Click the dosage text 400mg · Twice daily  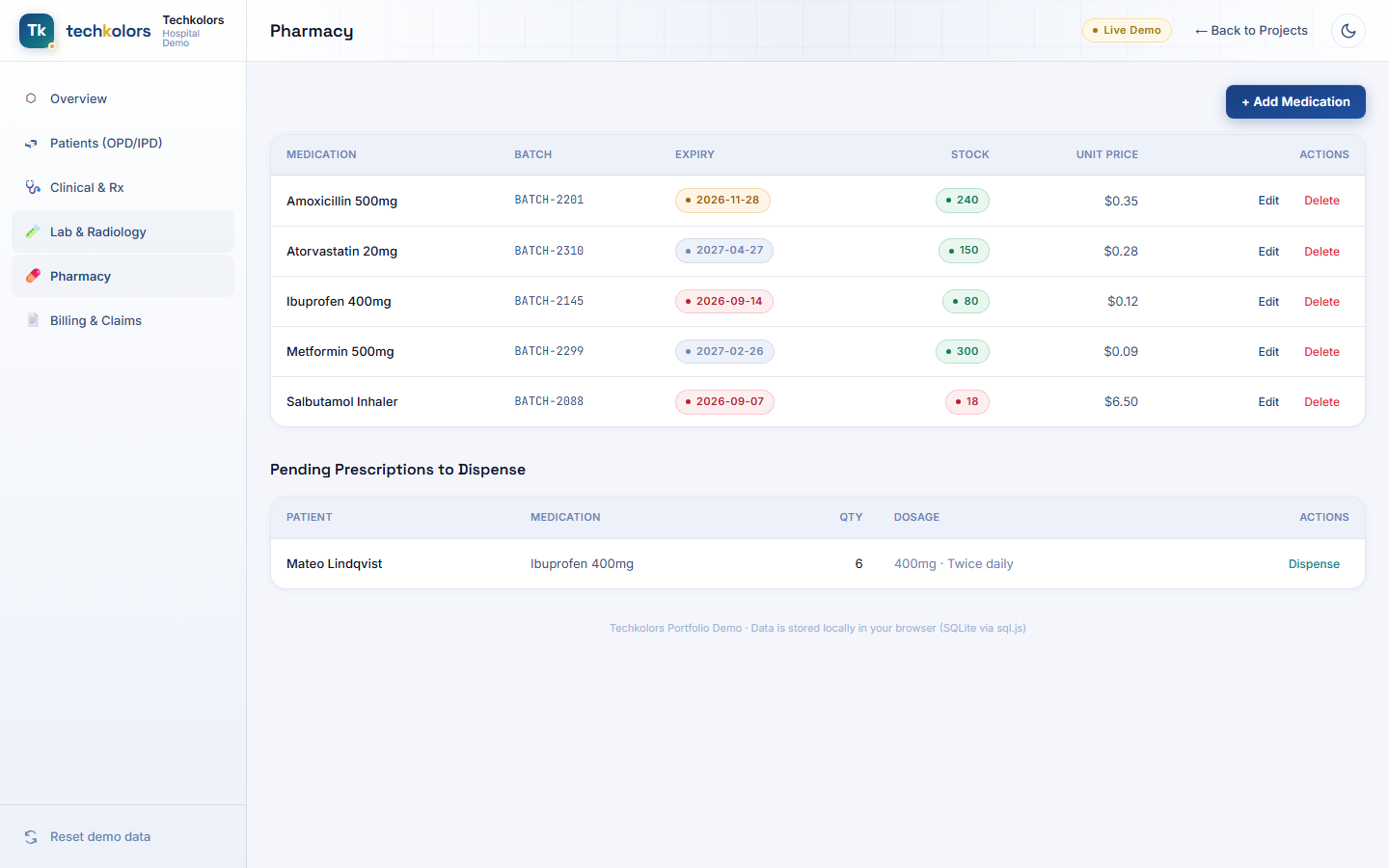tap(953, 564)
